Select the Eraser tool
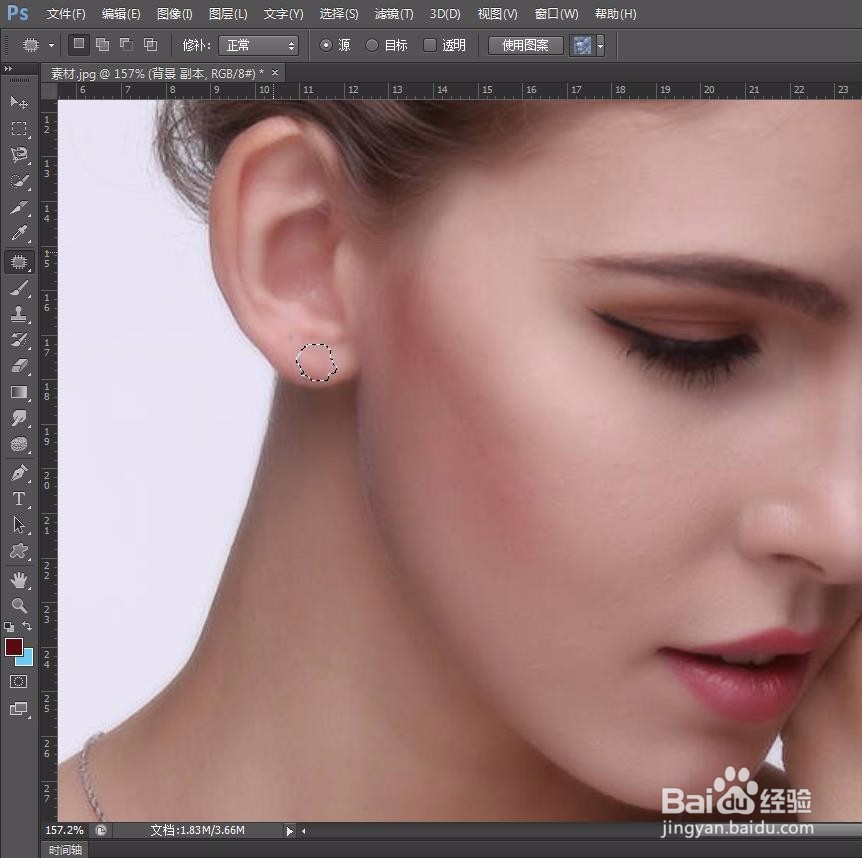This screenshot has height=858, width=862. coord(19,367)
